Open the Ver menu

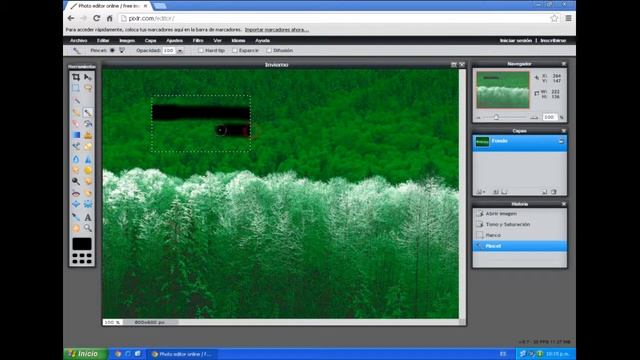tap(218, 40)
